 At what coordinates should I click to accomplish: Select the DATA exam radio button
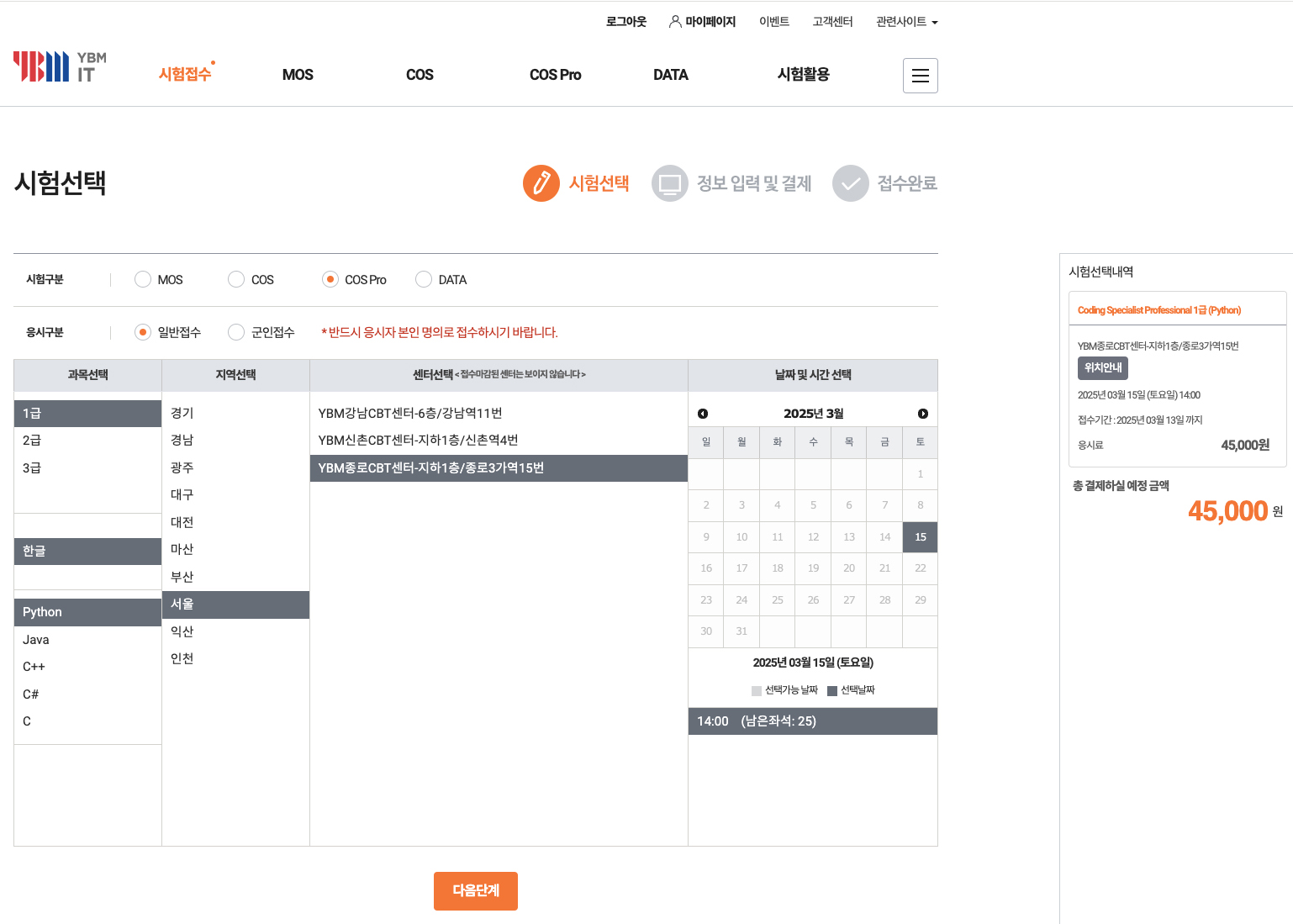[x=424, y=279]
